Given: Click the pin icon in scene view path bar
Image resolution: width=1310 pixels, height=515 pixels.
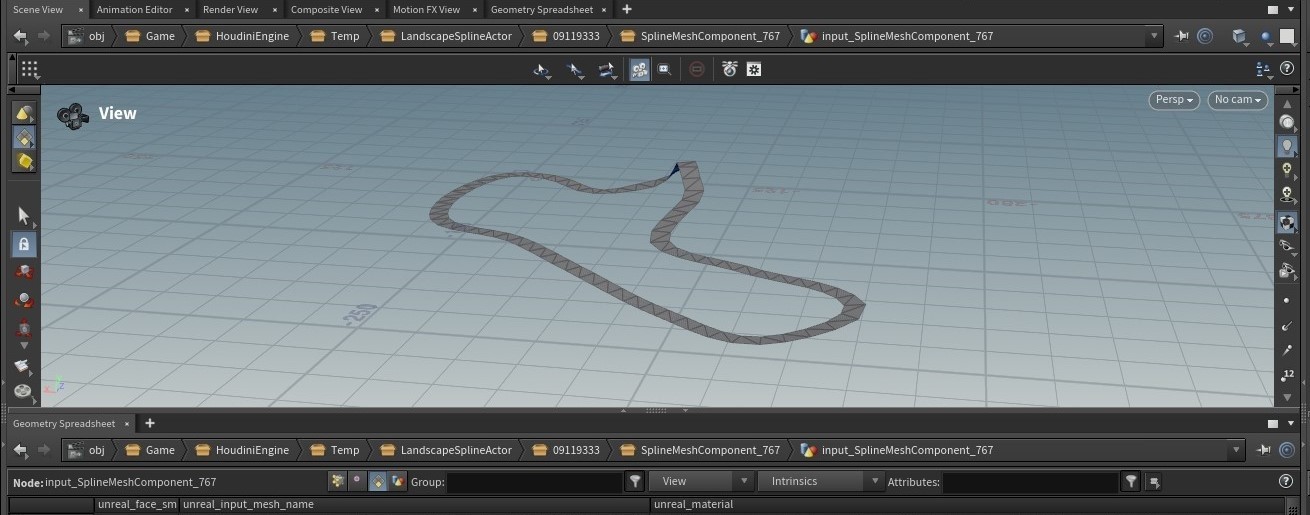Looking at the screenshot, I should click(1181, 36).
